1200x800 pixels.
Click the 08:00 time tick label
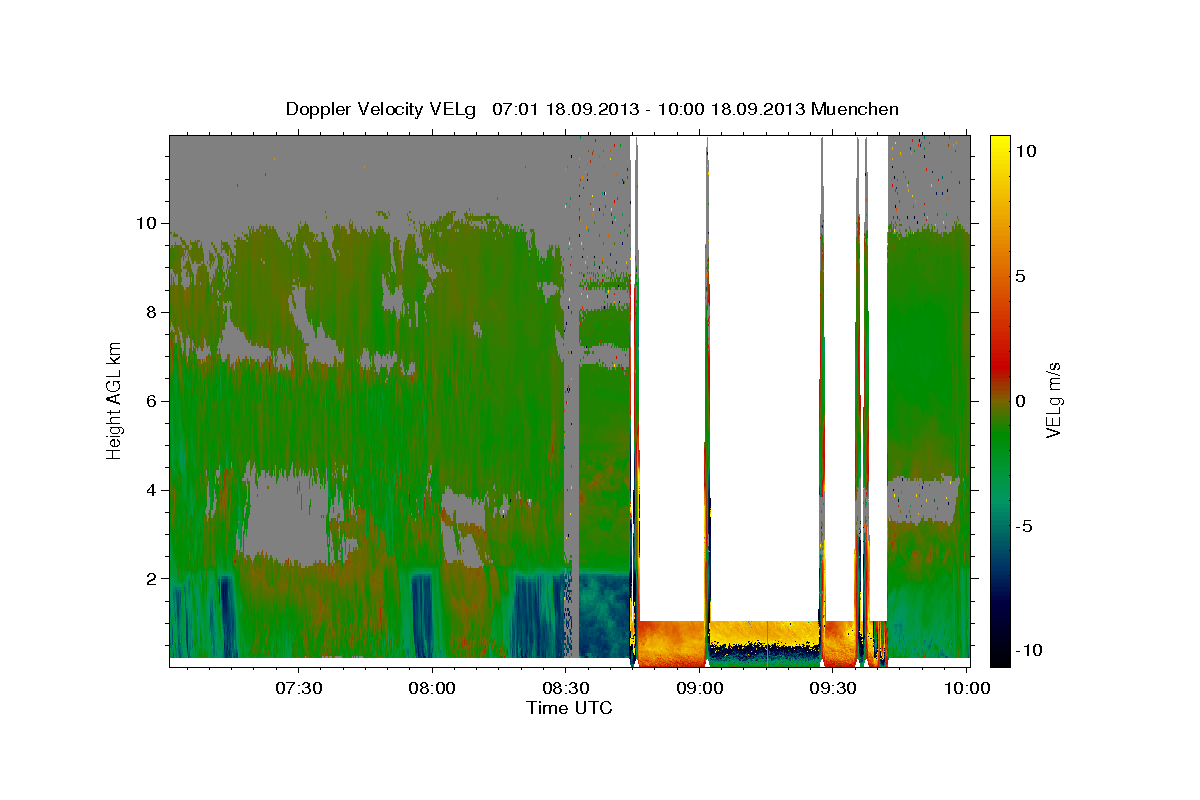click(433, 688)
